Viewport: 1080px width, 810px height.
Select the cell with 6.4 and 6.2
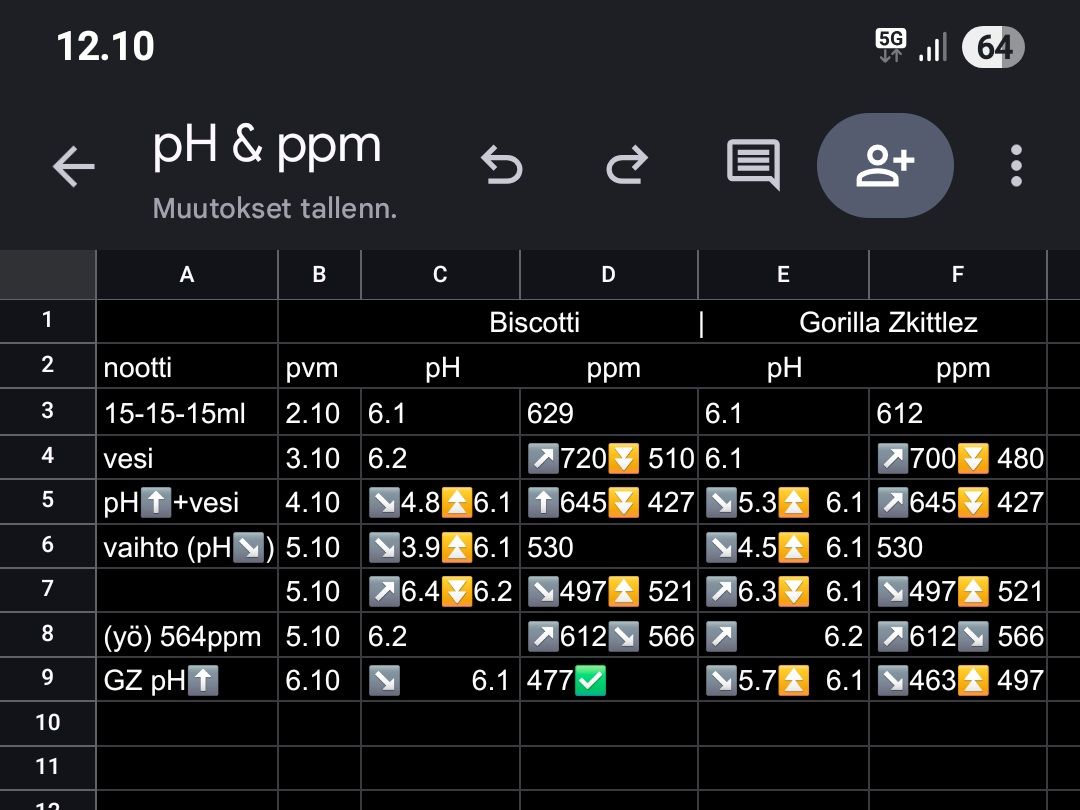pos(440,591)
